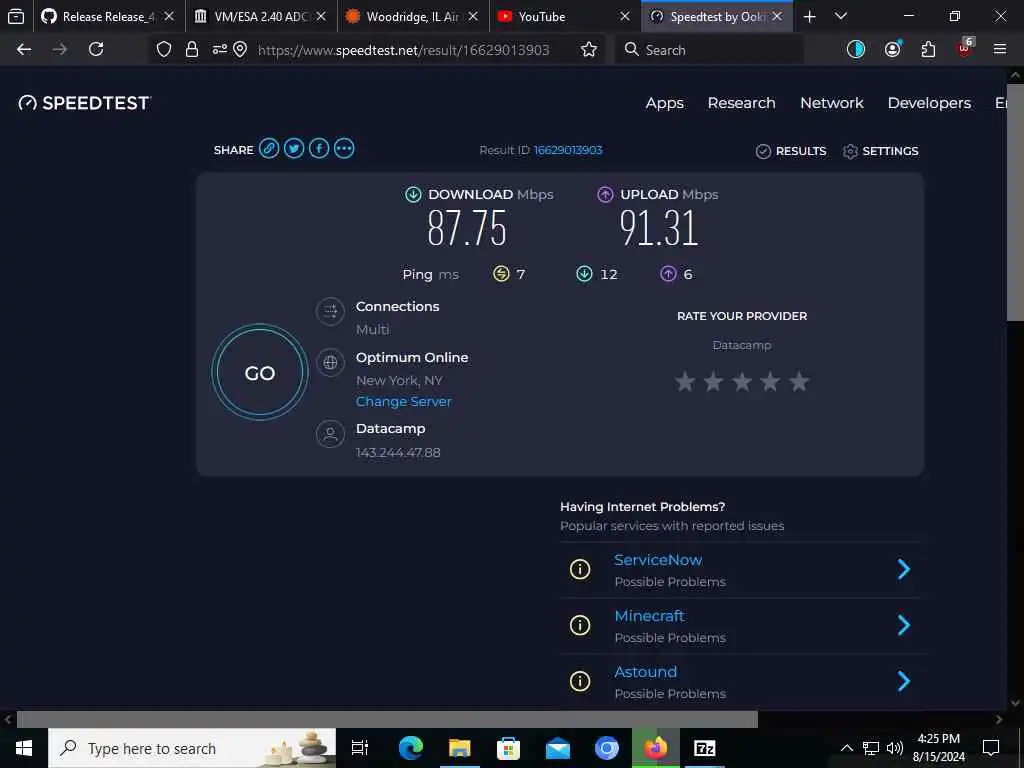1024x768 pixels.
Task: Start a new test with GO button
Action: click(260, 372)
